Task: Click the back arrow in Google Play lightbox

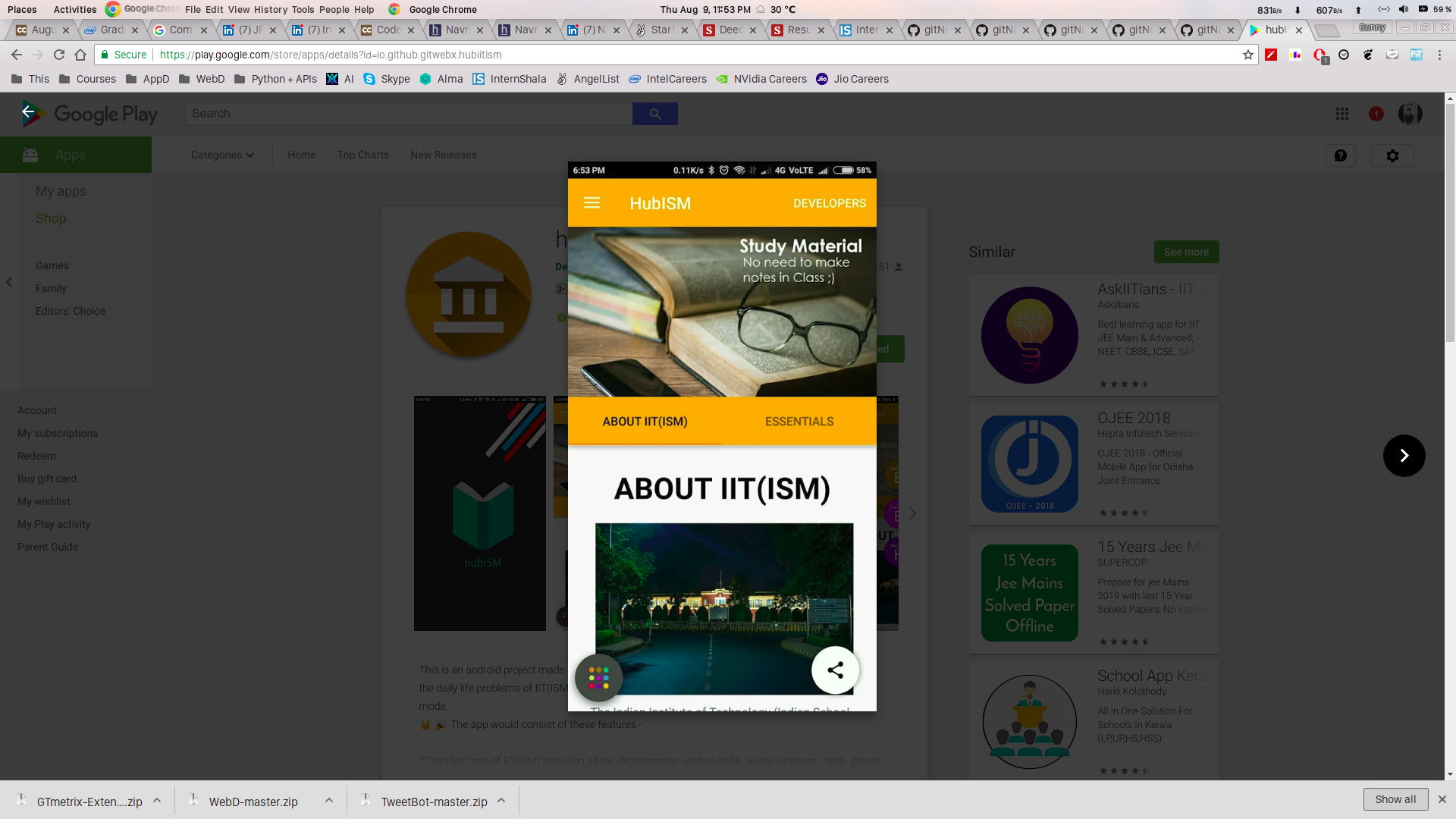Action: [28, 112]
